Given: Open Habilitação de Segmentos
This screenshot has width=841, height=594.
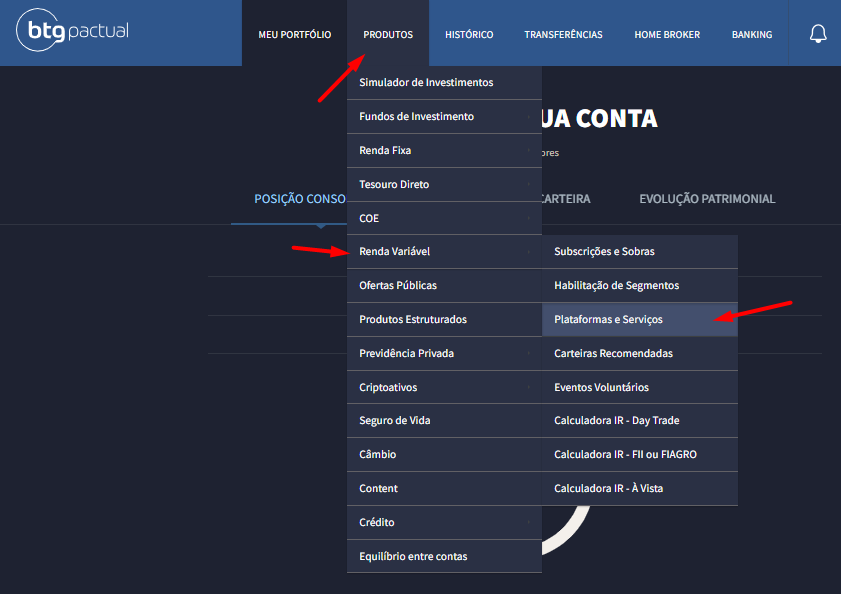Looking at the screenshot, I should coord(640,285).
